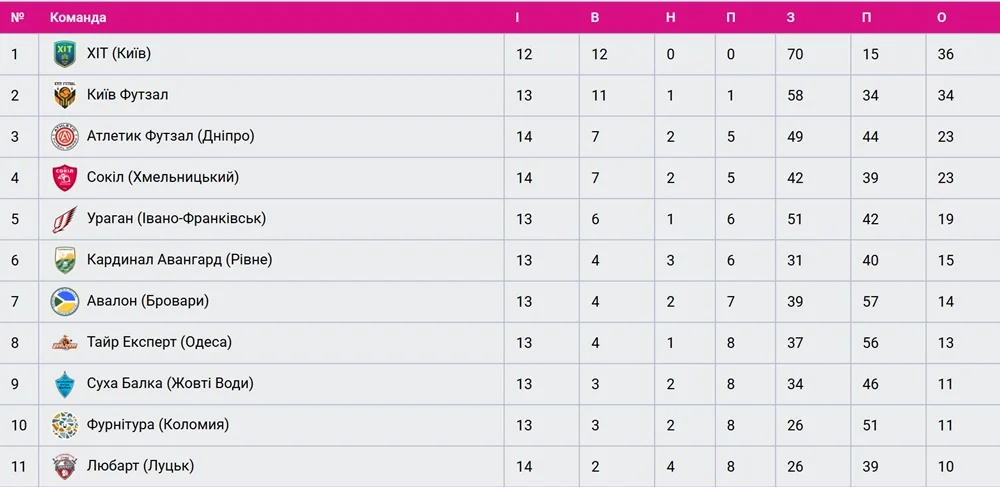The width and height of the screenshot is (1000, 487).
Task: Click the Київ Футзал team logo
Action: point(65,95)
